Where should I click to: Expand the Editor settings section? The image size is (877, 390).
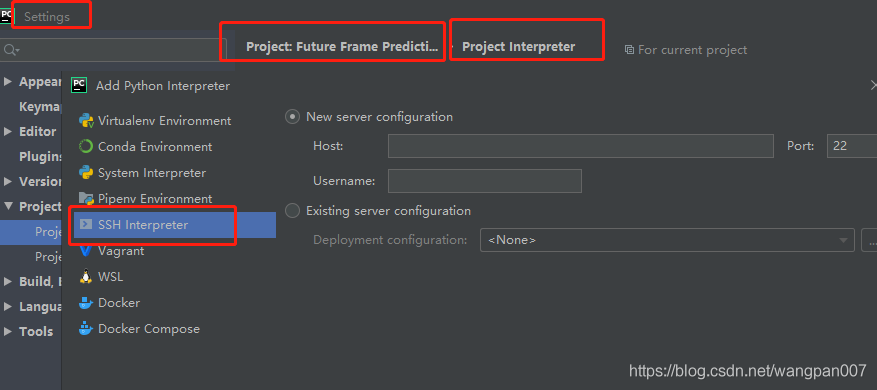pos(7,131)
